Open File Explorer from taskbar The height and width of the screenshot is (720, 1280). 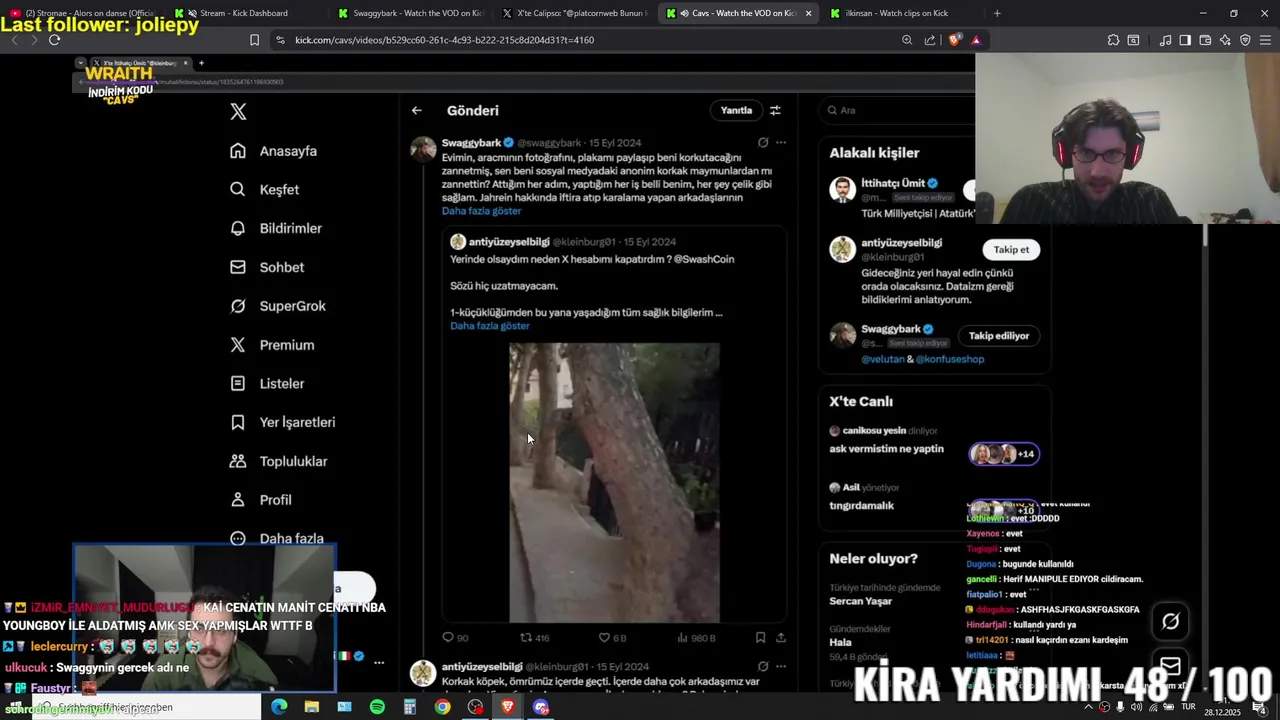tap(312, 707)
